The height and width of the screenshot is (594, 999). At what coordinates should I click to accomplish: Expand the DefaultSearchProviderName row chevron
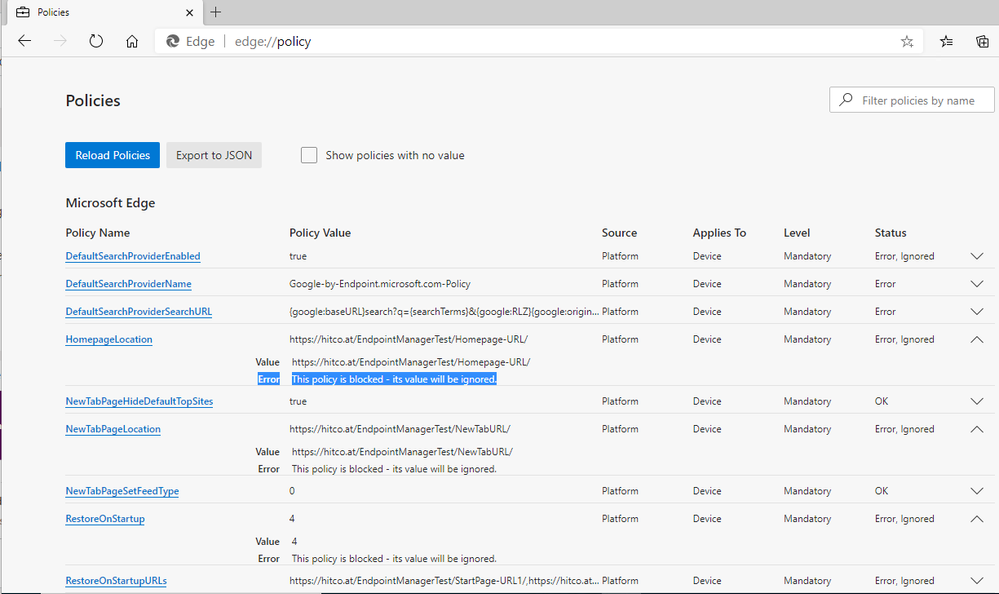click(977, 284)
